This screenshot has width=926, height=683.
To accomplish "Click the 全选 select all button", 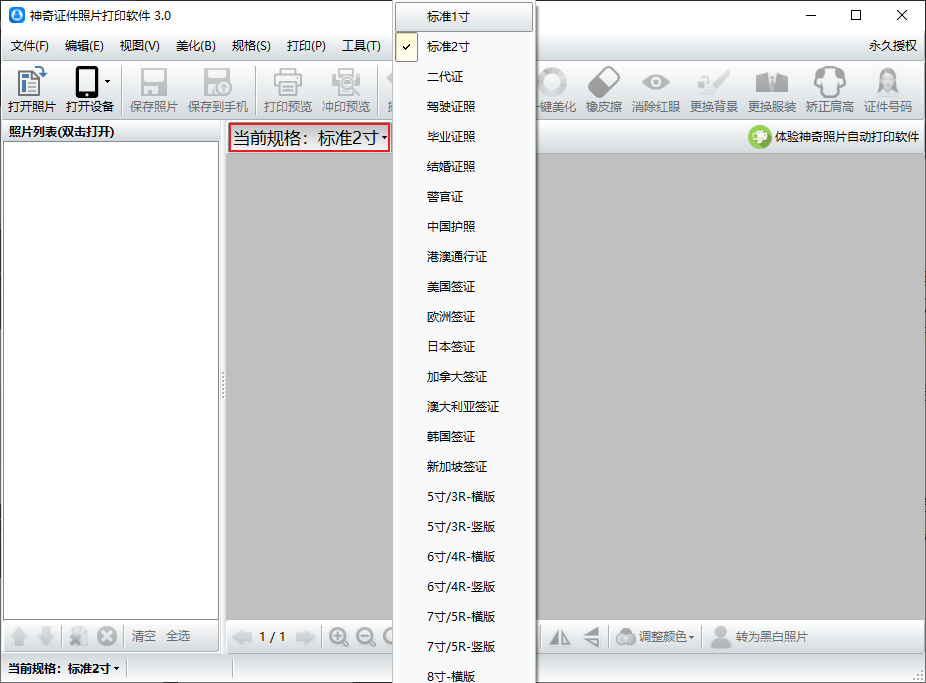I will coord(178,636).
